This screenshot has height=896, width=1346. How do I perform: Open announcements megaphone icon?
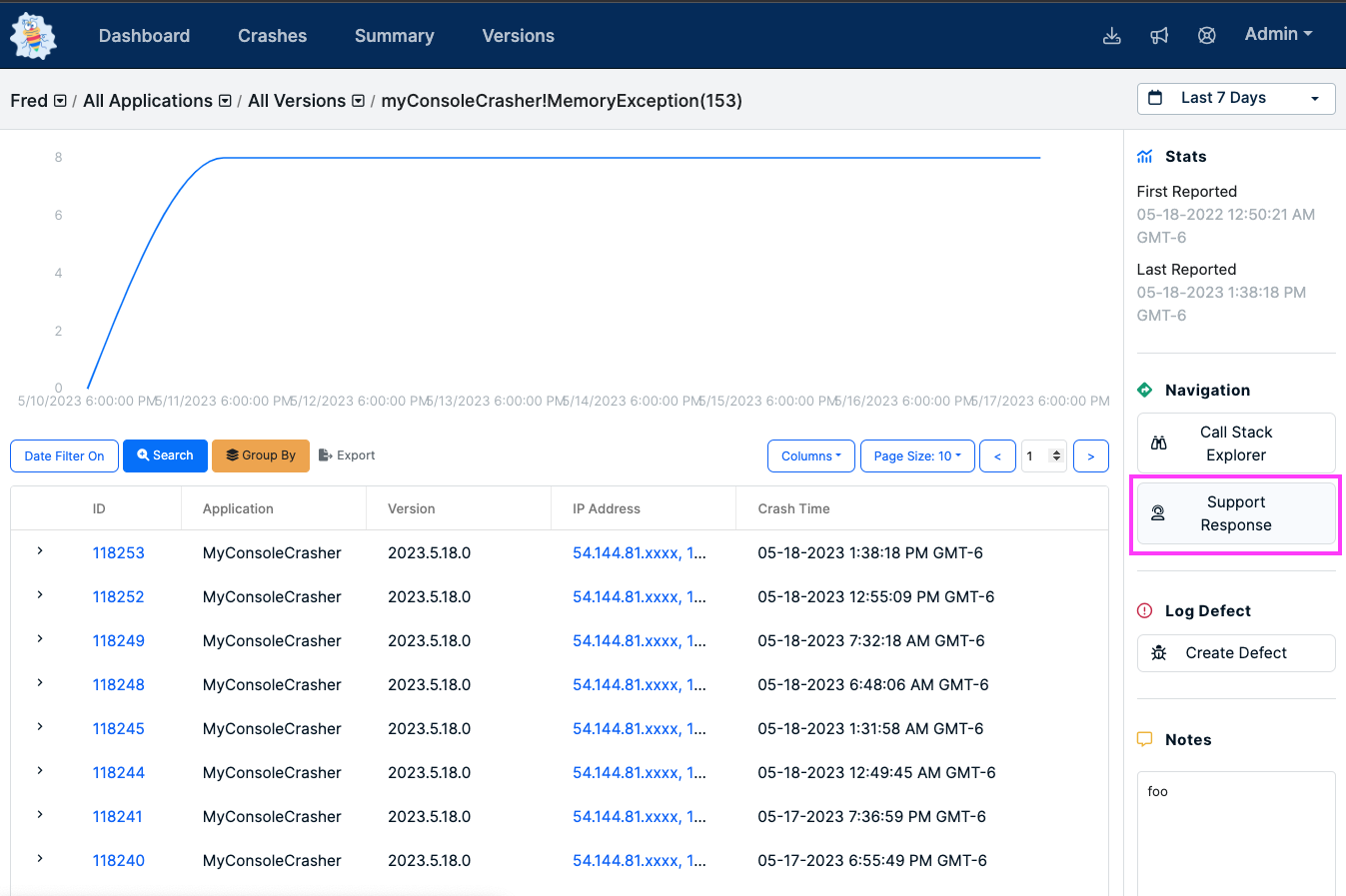[x=1159, y=36]
